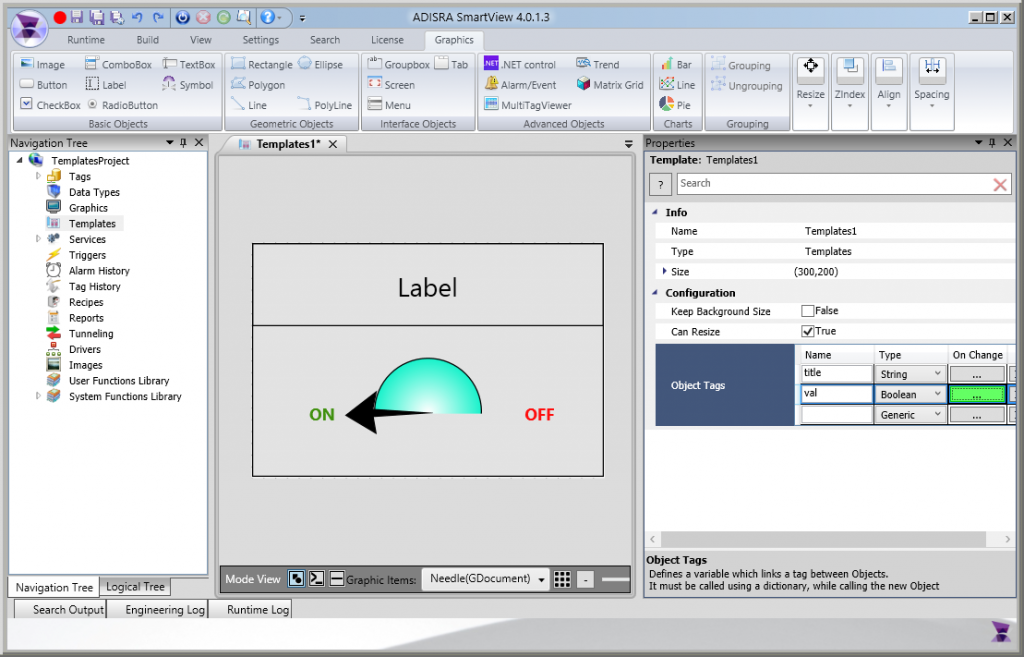
Task: Select the PolyLine tool
Action: (x=325, y=105)
